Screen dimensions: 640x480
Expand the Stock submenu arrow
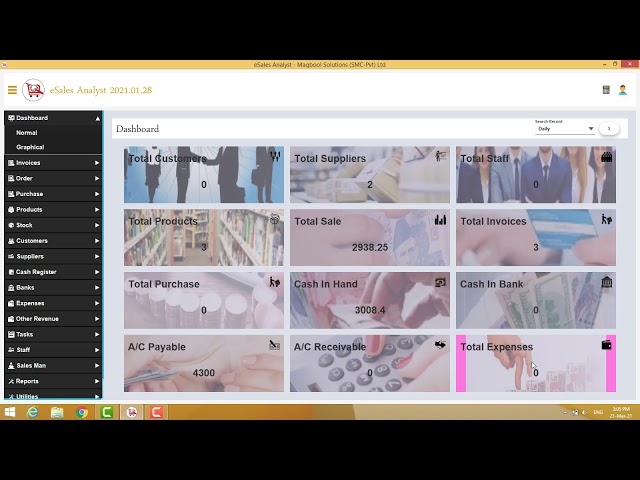click(97, 225)
